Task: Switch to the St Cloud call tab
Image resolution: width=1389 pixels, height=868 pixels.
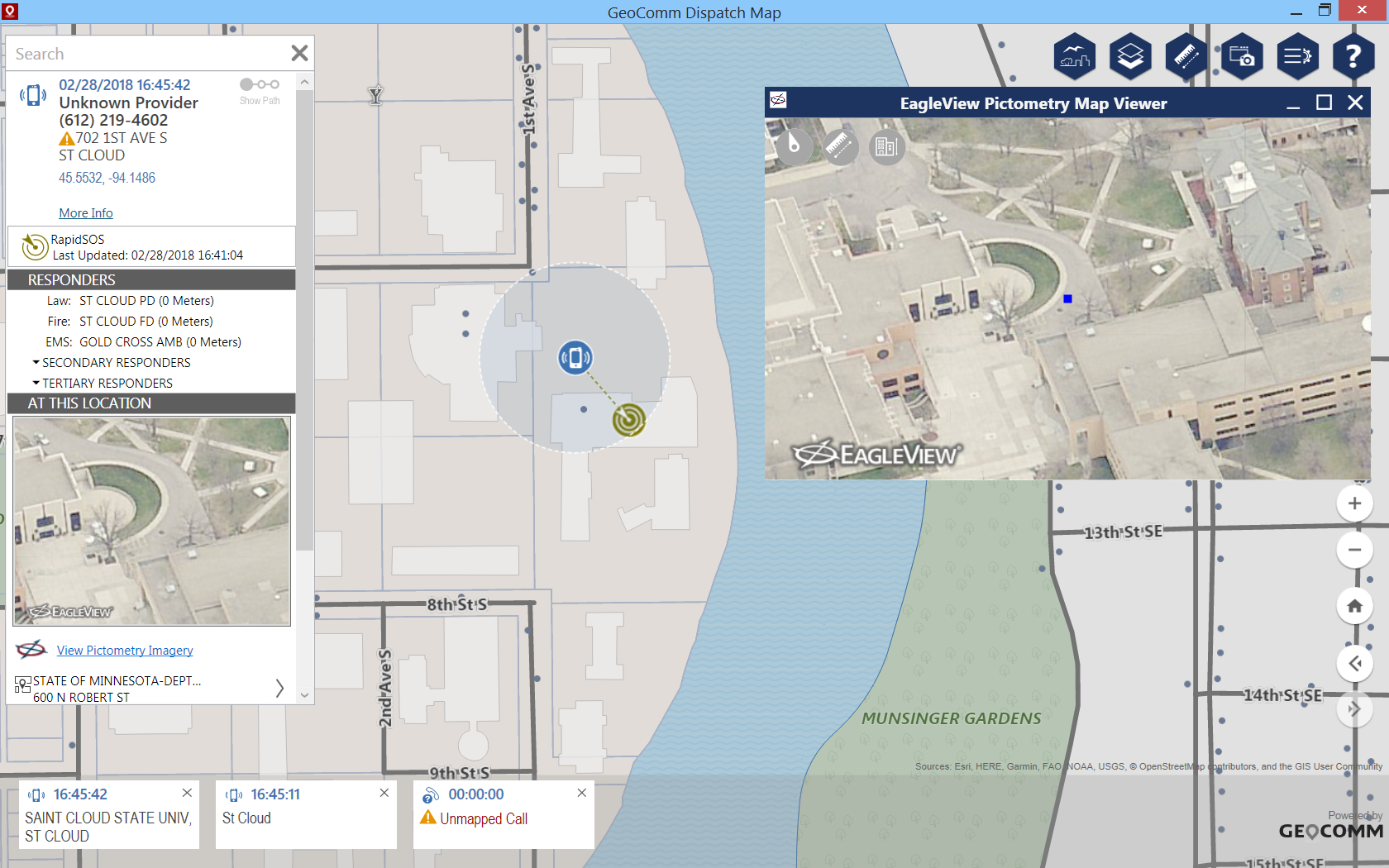Action: pos(306,814)
